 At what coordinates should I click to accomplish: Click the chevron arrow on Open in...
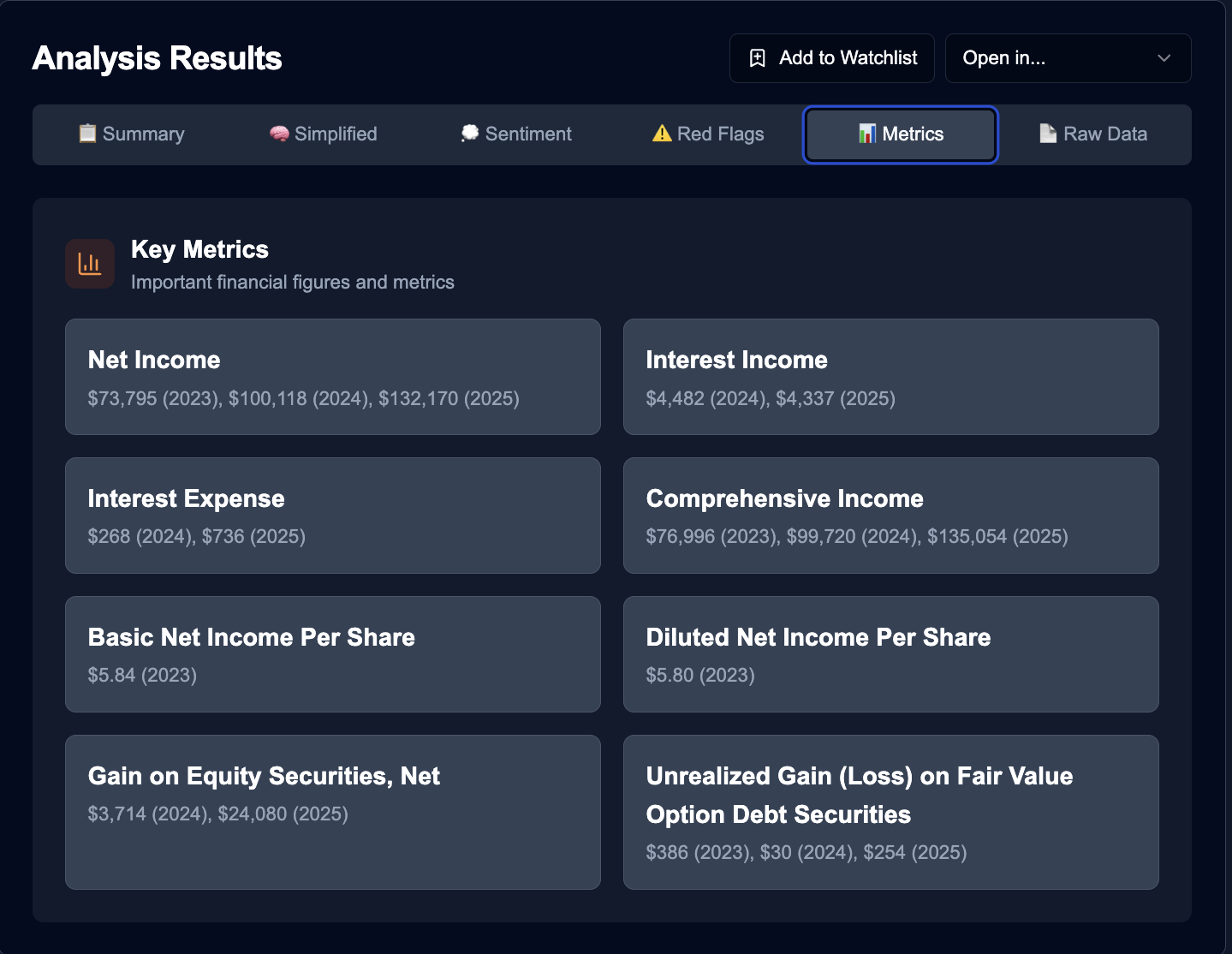(1163, 58)
